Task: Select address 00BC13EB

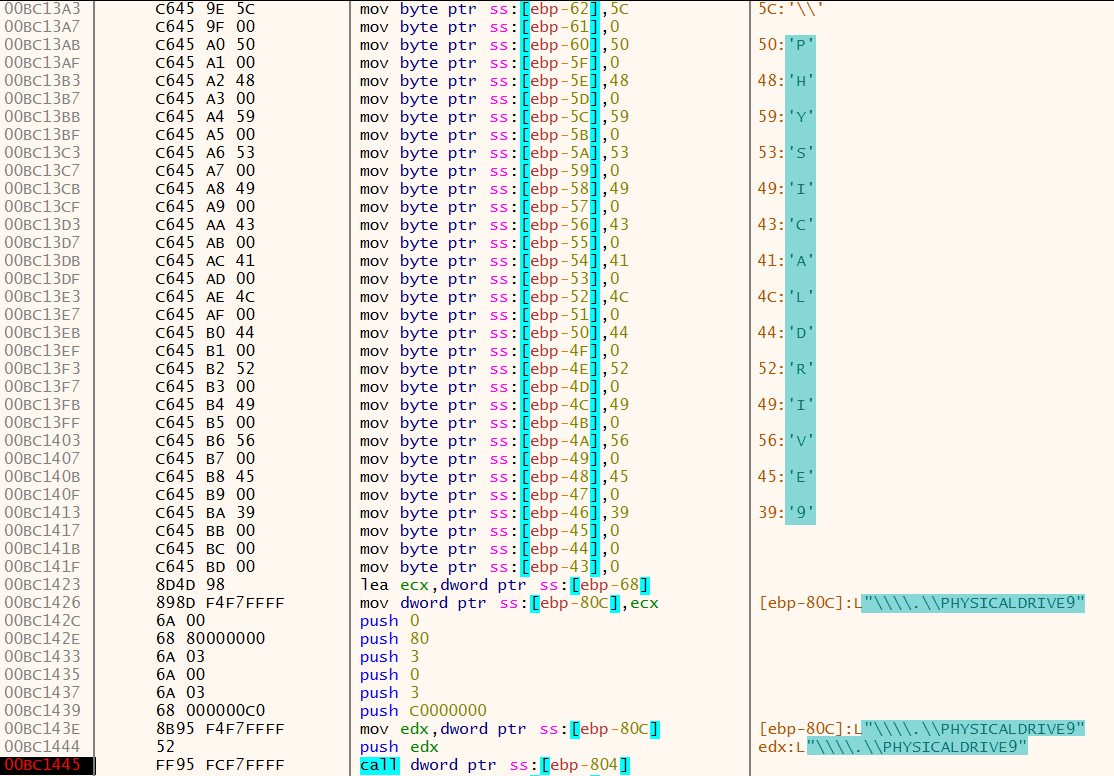Action: click(43, 333)
